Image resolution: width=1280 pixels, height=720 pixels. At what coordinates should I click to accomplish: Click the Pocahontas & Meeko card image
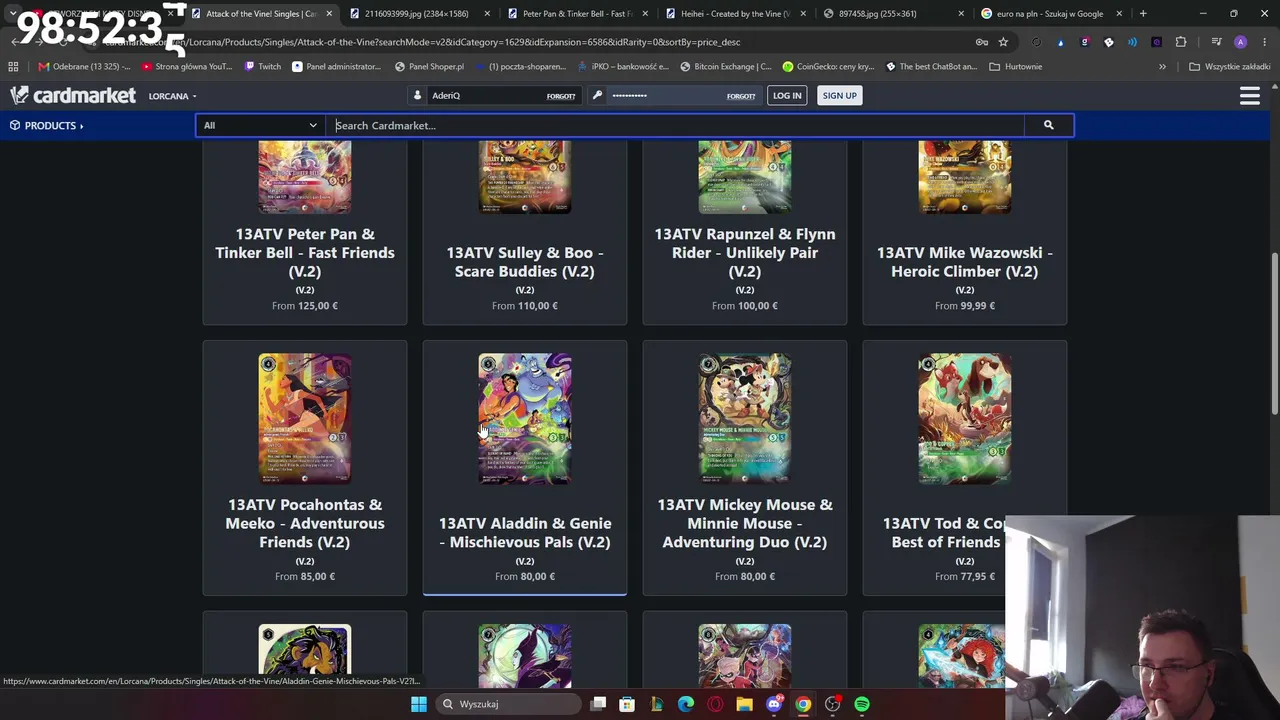coord(305,418)
